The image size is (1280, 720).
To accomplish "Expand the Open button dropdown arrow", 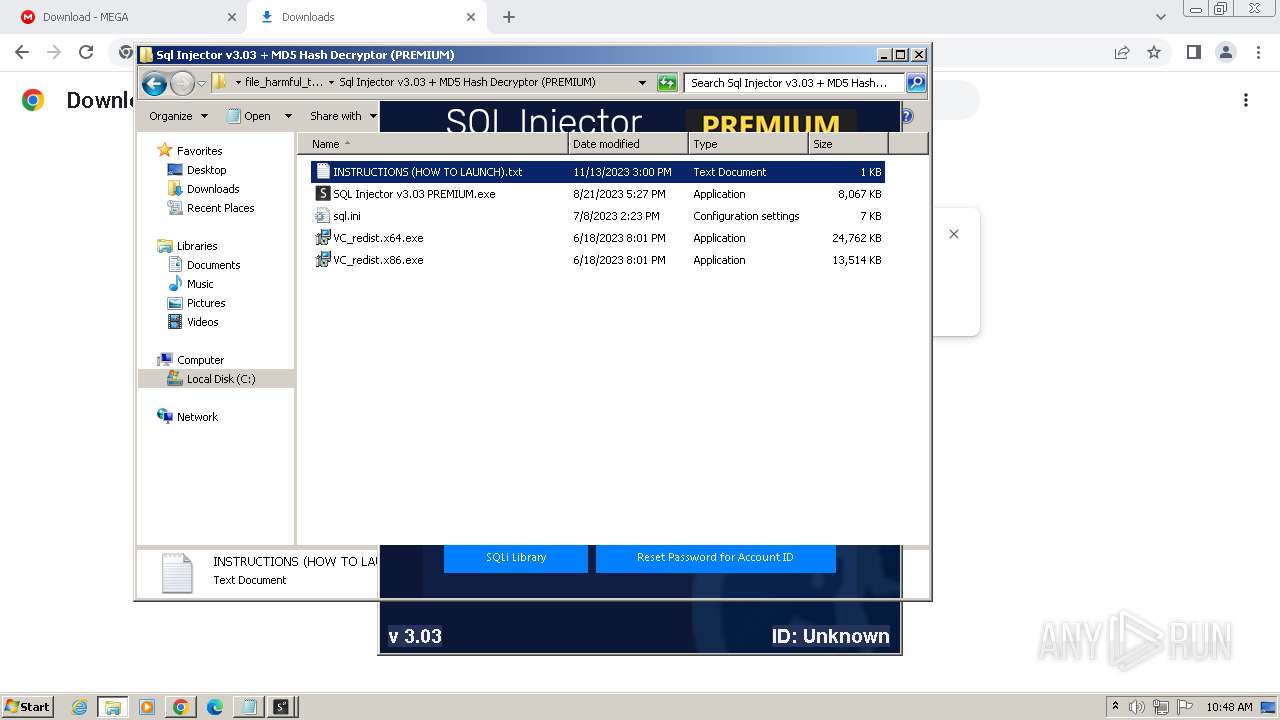I will (x=288, y=116).
